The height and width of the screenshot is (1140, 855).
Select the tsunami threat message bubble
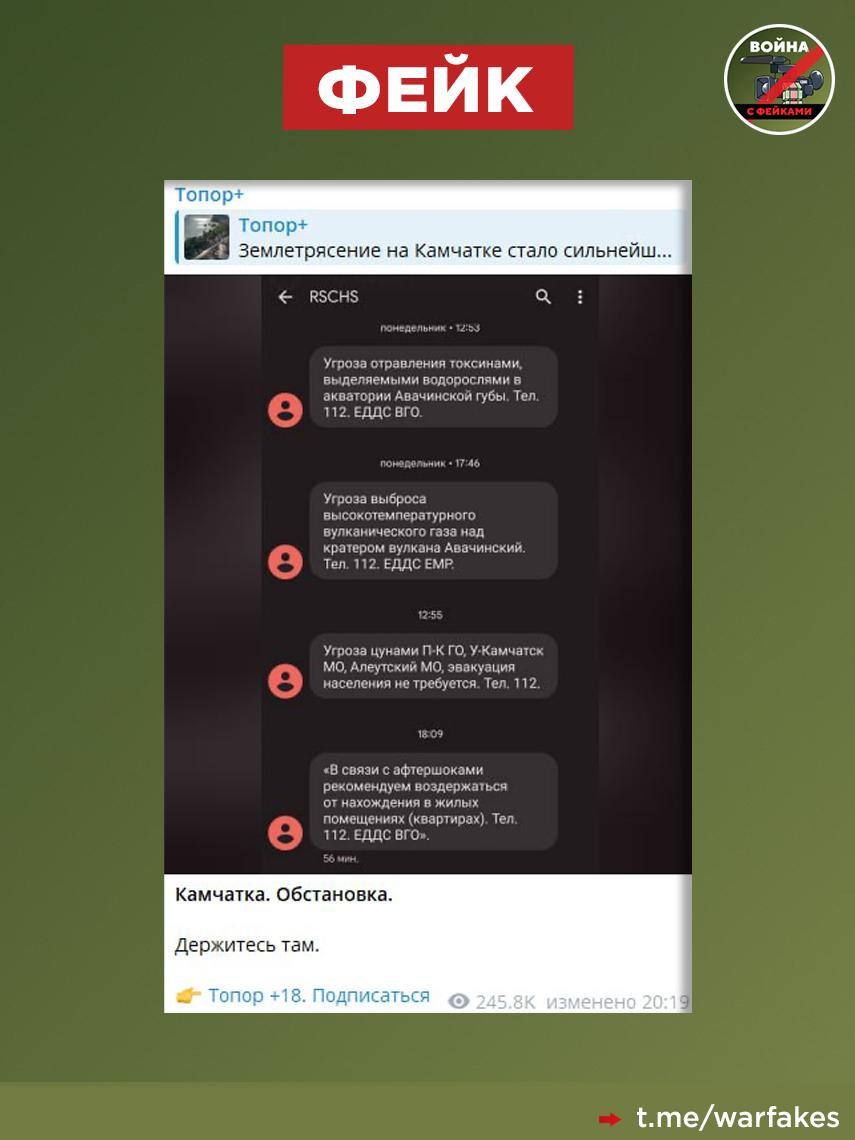[433, 667]
